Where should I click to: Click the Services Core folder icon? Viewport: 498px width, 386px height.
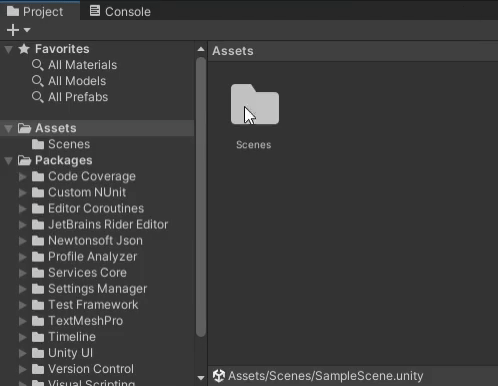[x=38, y=273]
